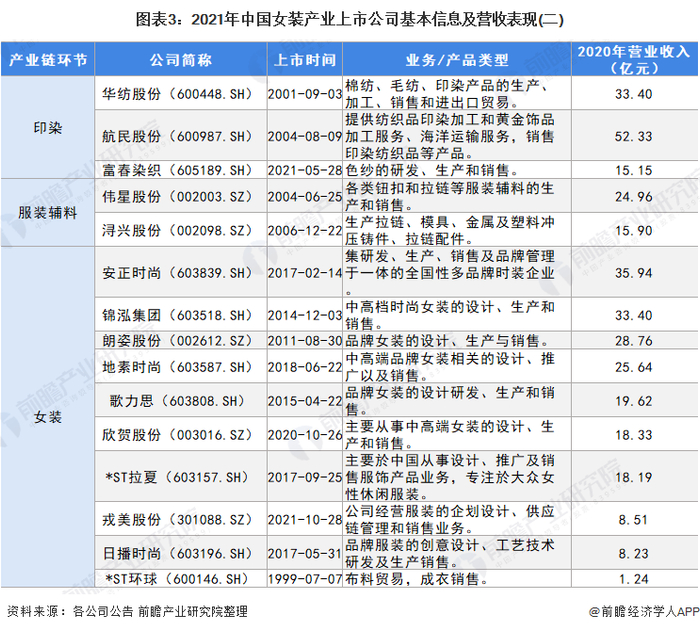Click 戎美股份（301088.SZ） company cell

click(180, 520)
